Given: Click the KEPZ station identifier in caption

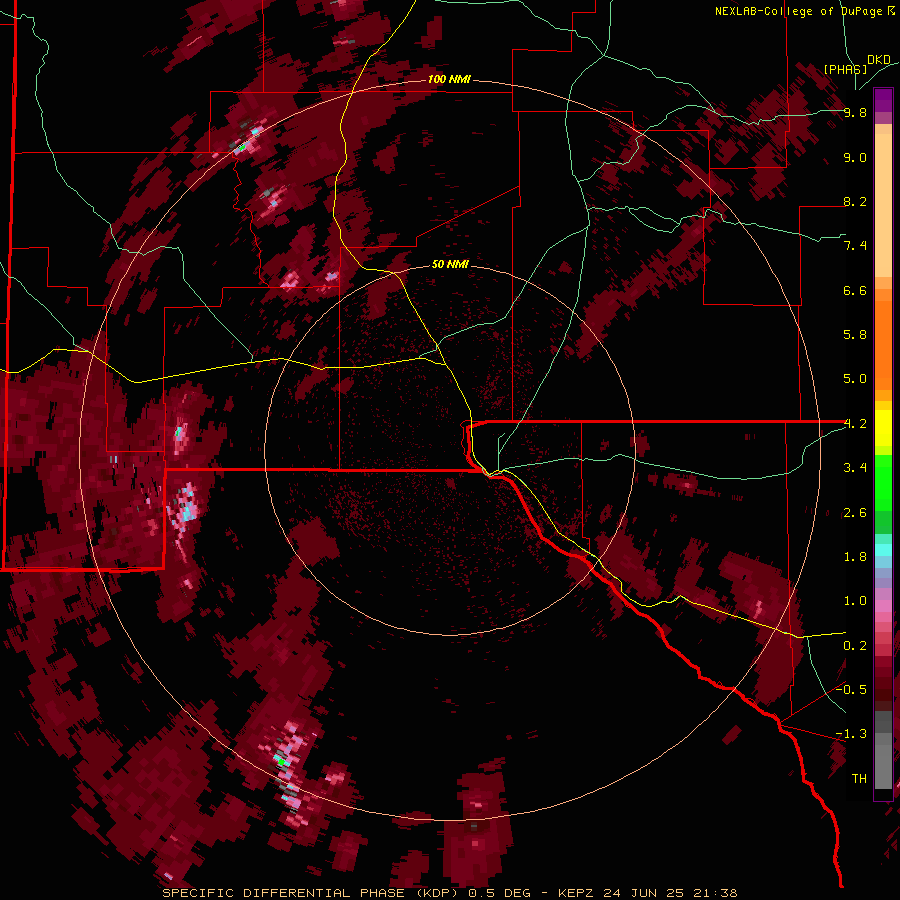Looking at the screenshot, I should point(577,893).
